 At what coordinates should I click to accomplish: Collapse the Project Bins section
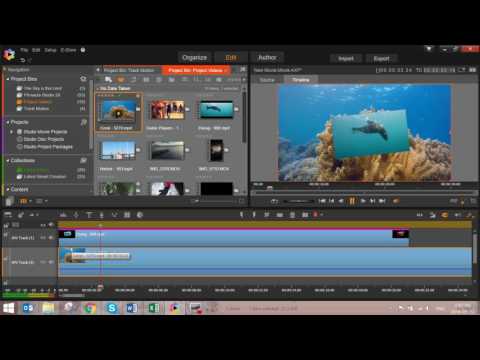click(x=8, y=79)
